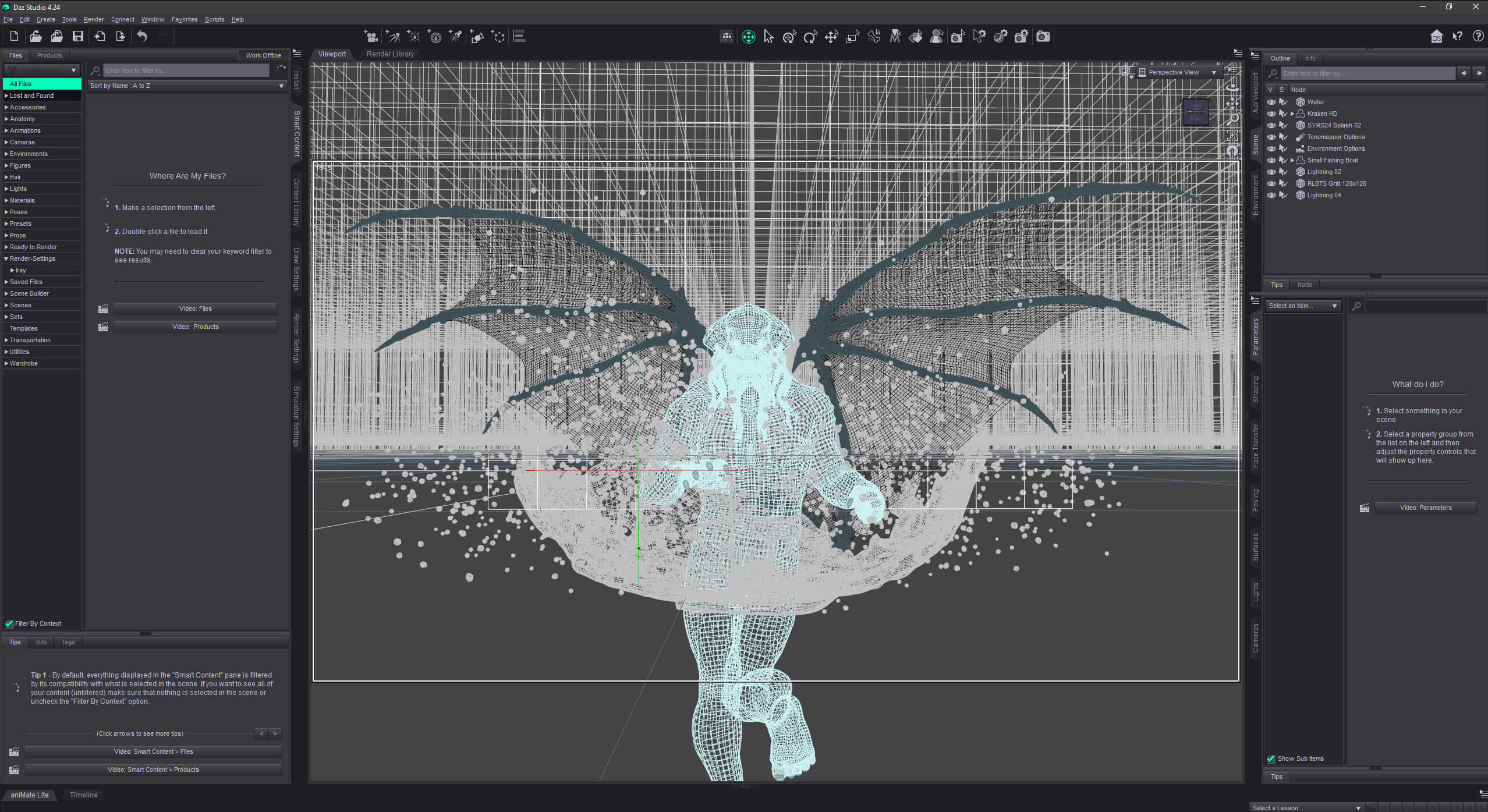Expand the Kraken HD tree node
The image size is (1488, 812).
tap(1292, 114)
